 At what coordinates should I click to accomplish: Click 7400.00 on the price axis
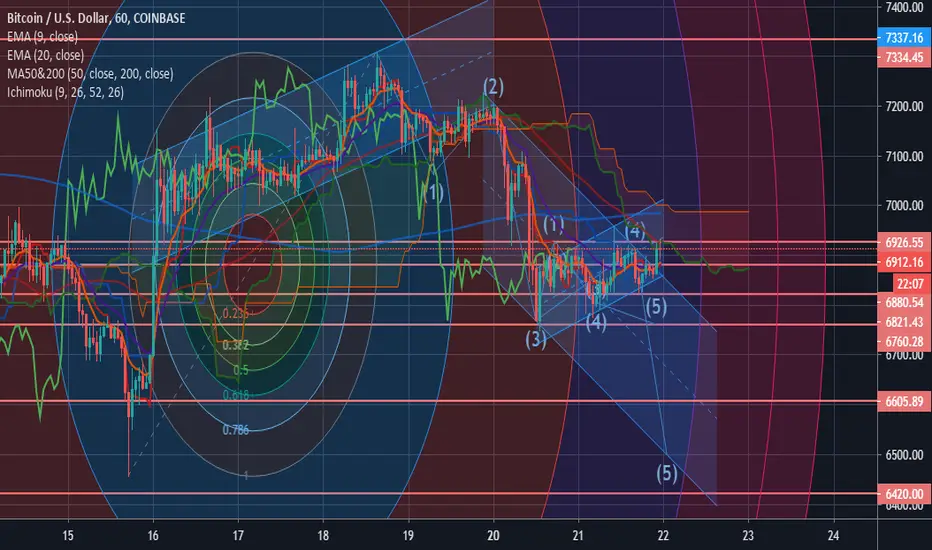coord(904,7)
